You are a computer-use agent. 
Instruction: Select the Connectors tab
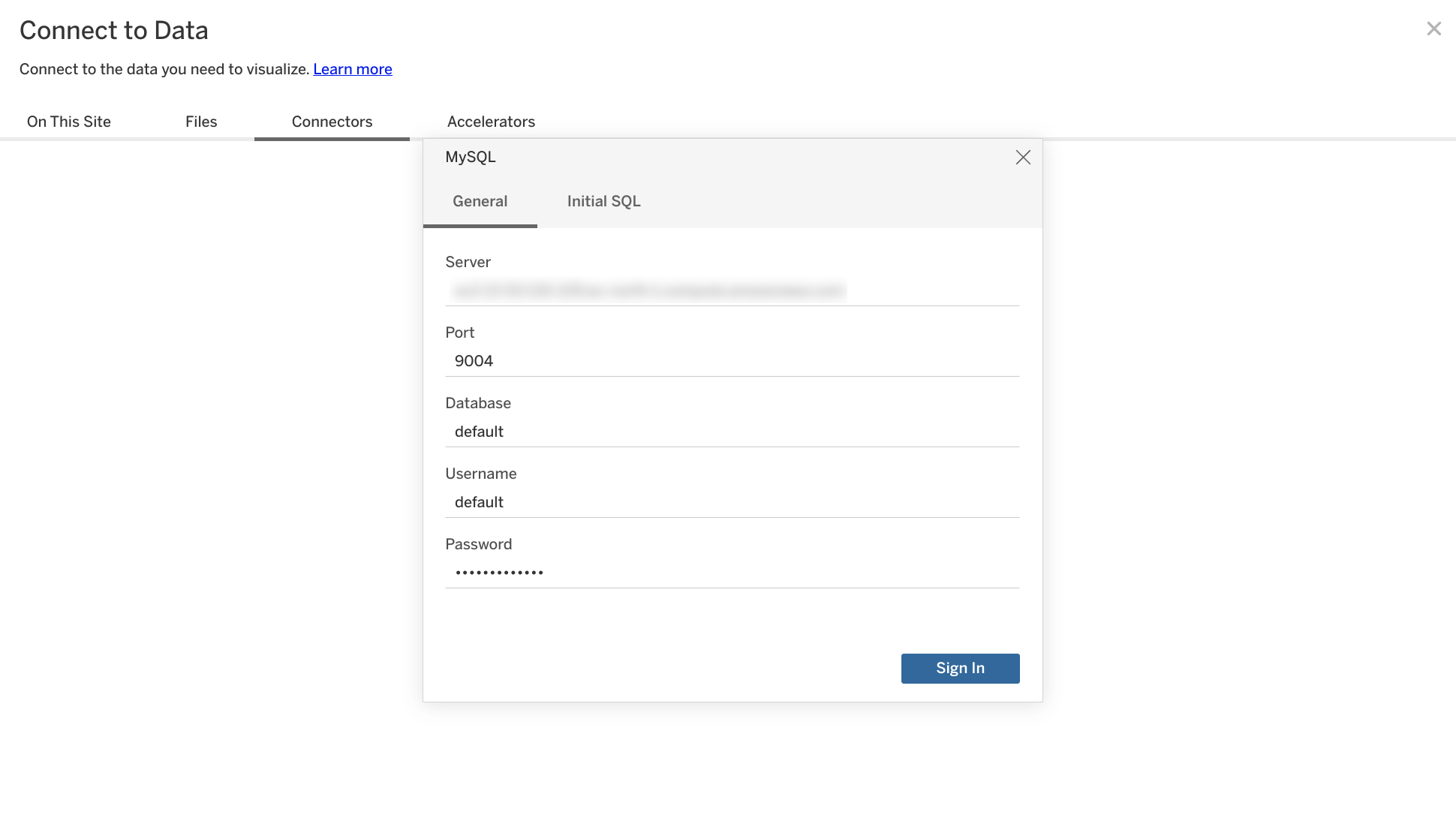coord(332,121)
